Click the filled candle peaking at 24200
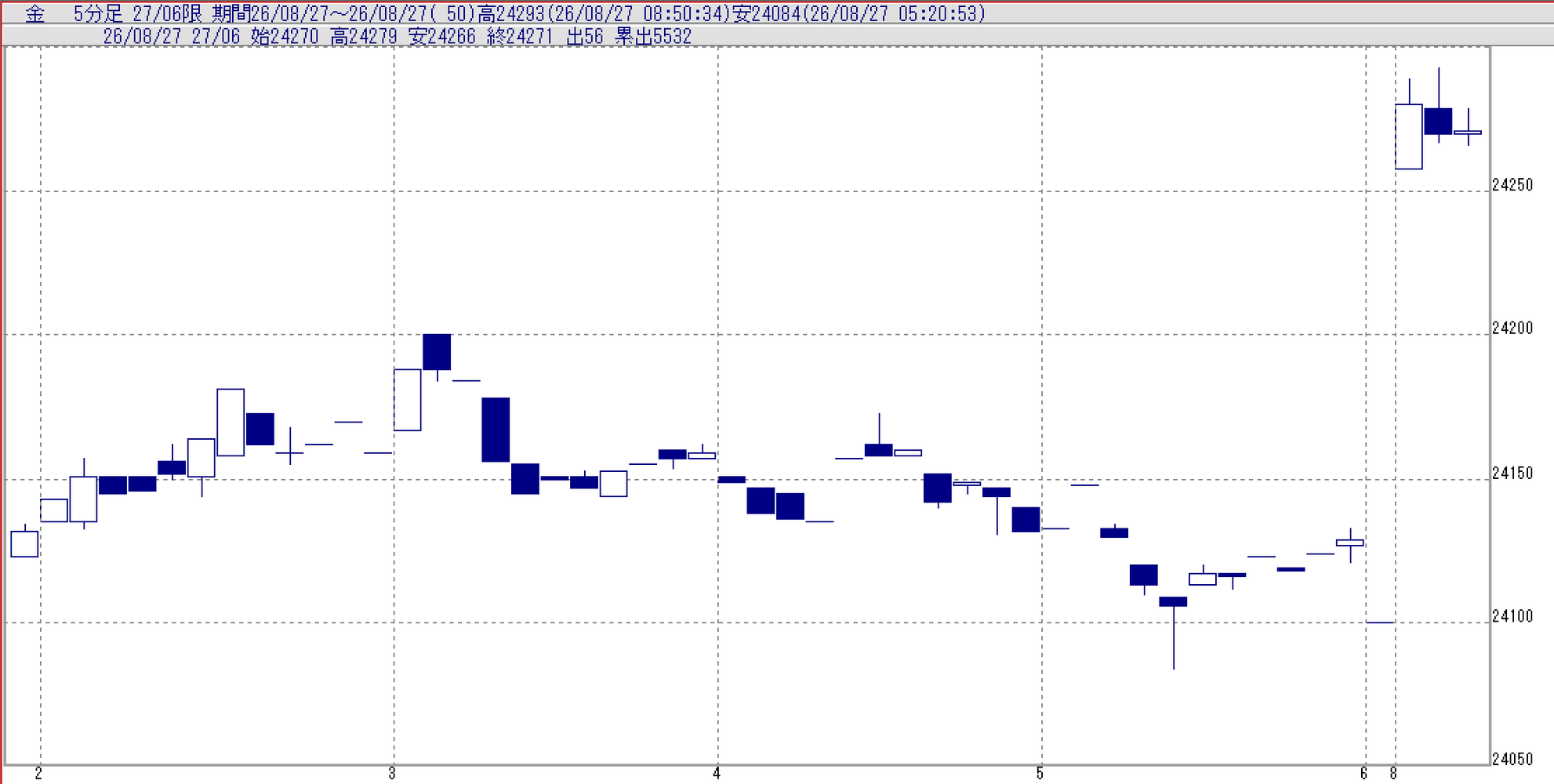Viewport: 1554px width, 784px height. click(x=437, y=352)
